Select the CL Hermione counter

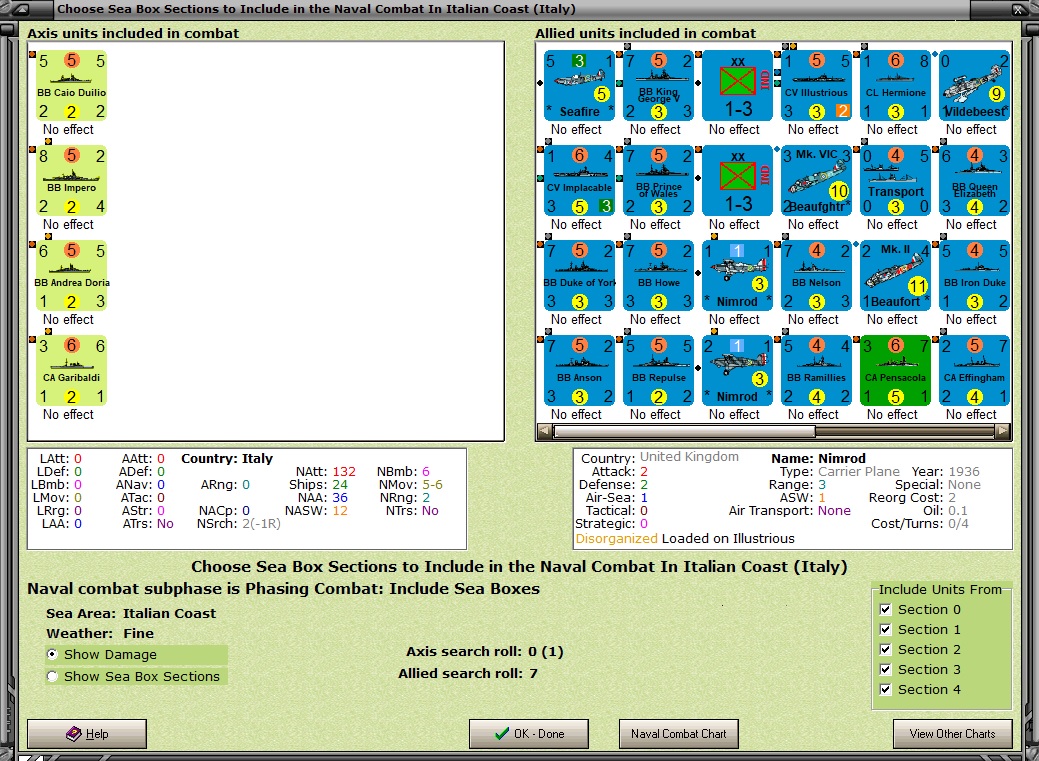click(895, 86)
